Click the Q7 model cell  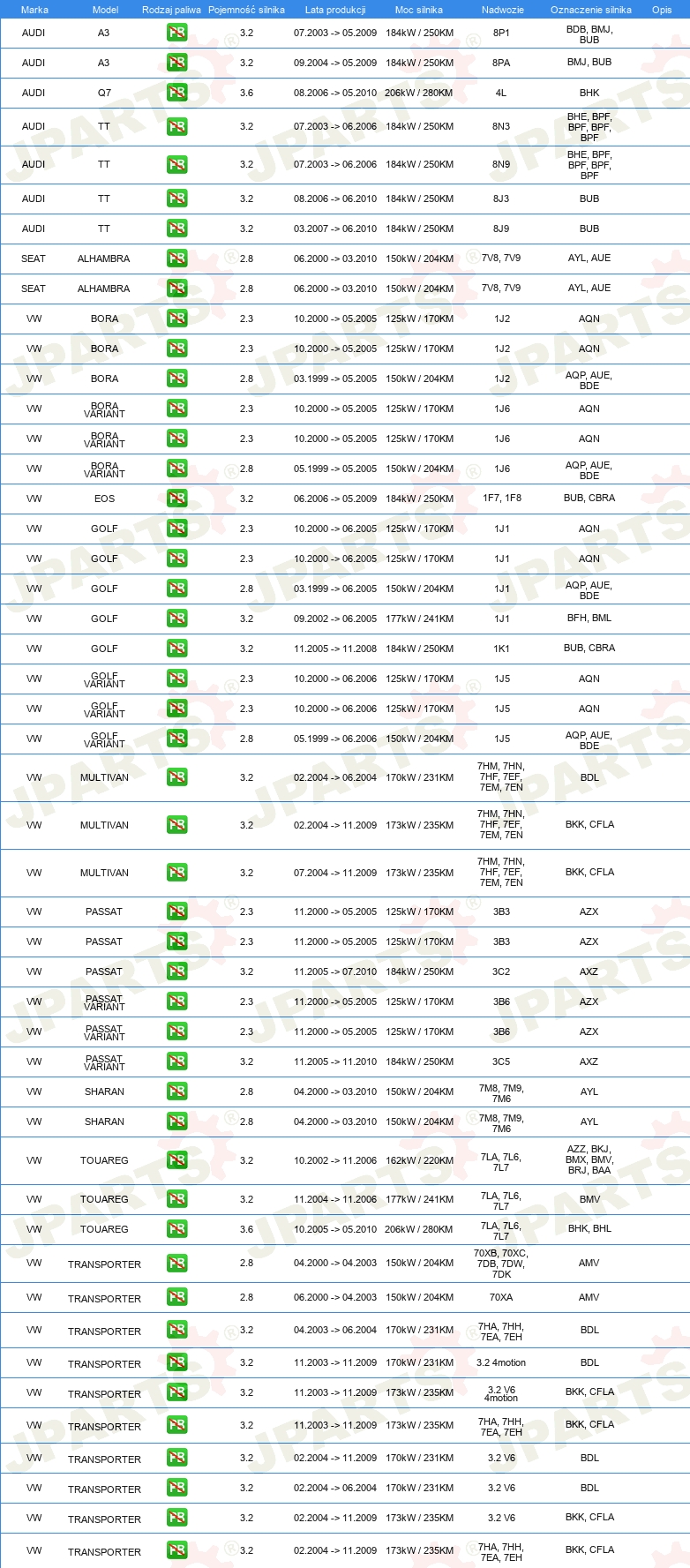(x=104, y=93)
